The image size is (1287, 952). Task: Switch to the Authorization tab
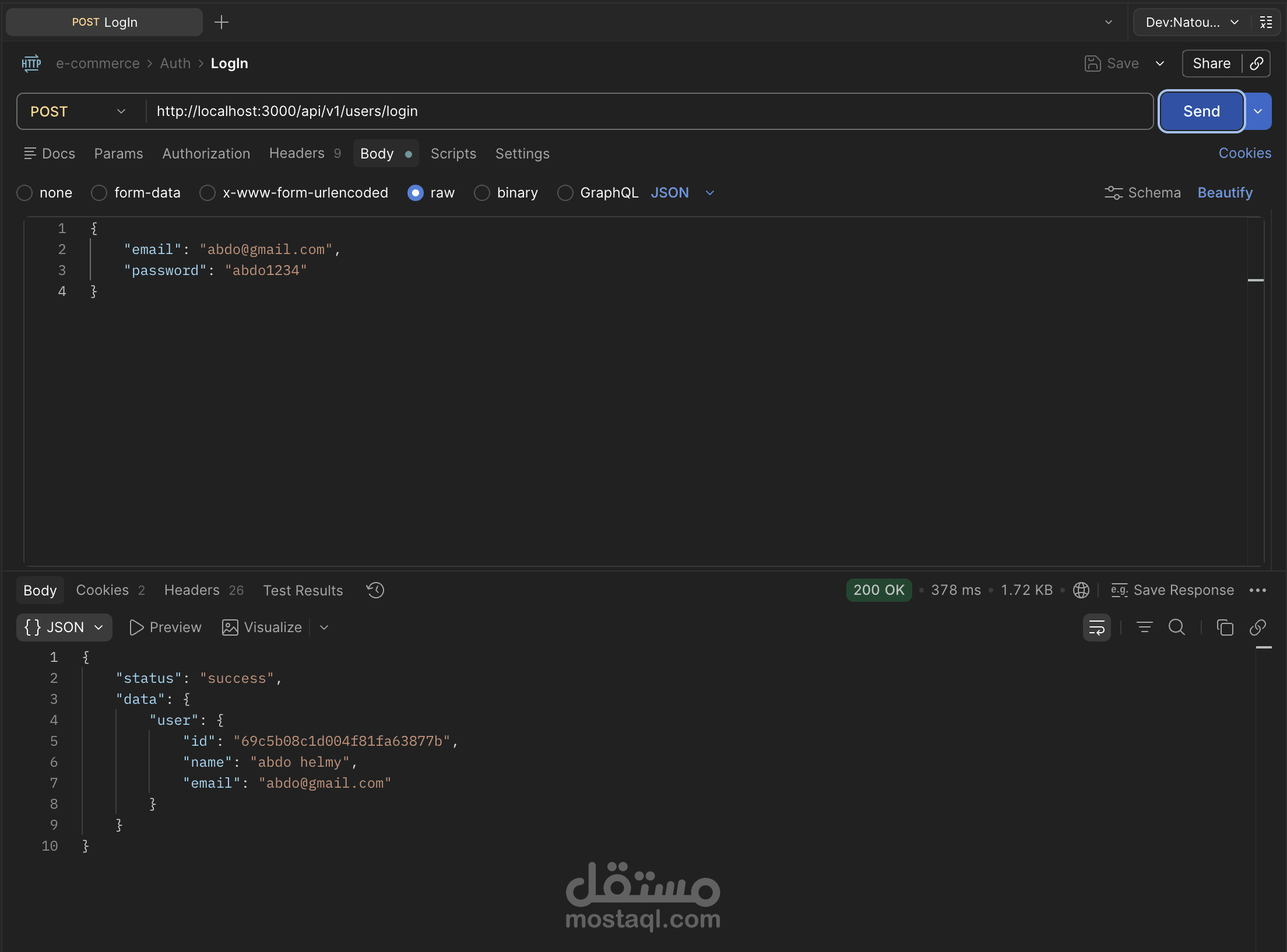(206, 154)
